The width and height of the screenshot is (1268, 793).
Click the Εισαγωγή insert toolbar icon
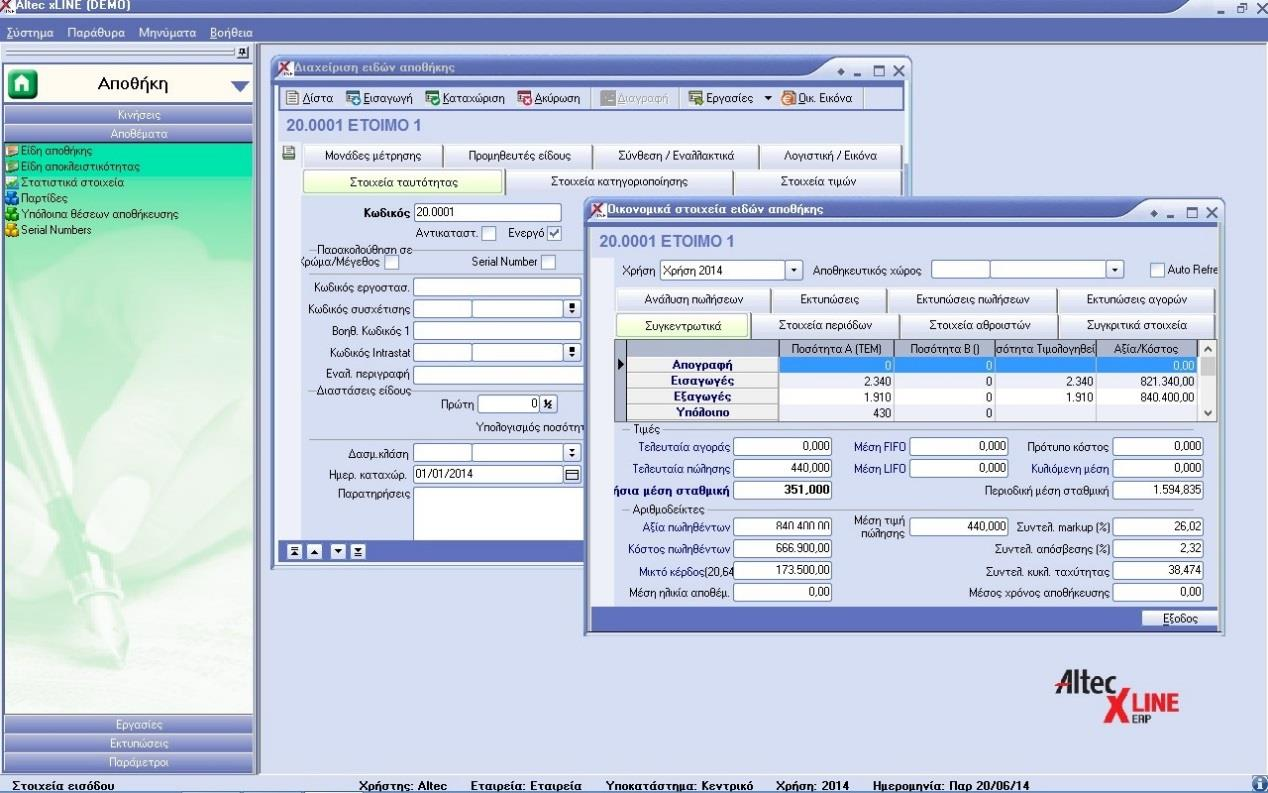(379, 99)
